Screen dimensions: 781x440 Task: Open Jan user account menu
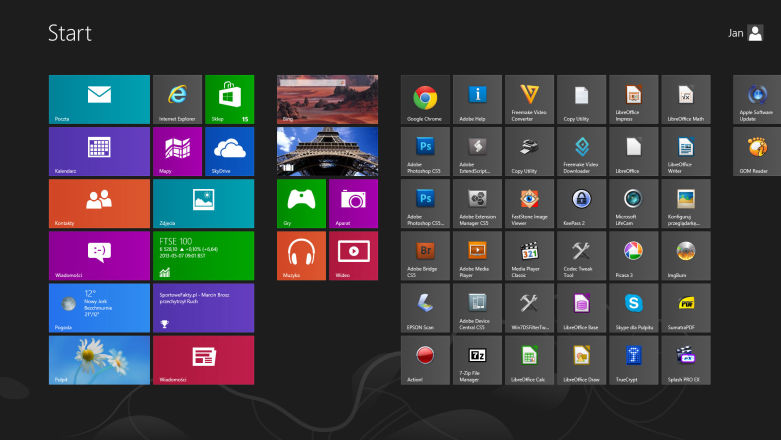pos(745,33)
